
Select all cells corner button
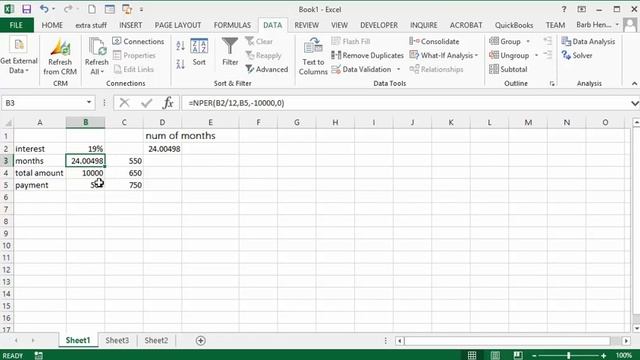click(7, 122)
